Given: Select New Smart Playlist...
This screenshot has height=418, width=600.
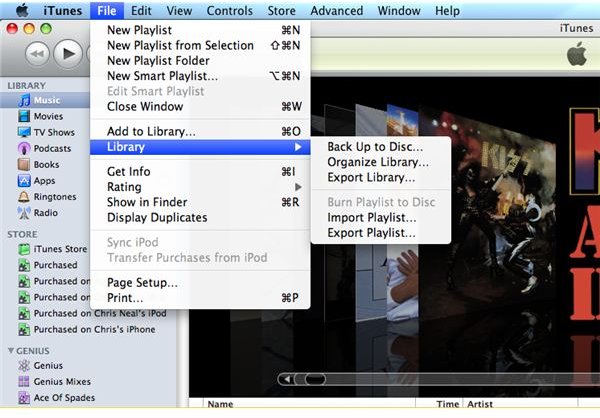Looking at the screenshot, I should coord(200,76).
